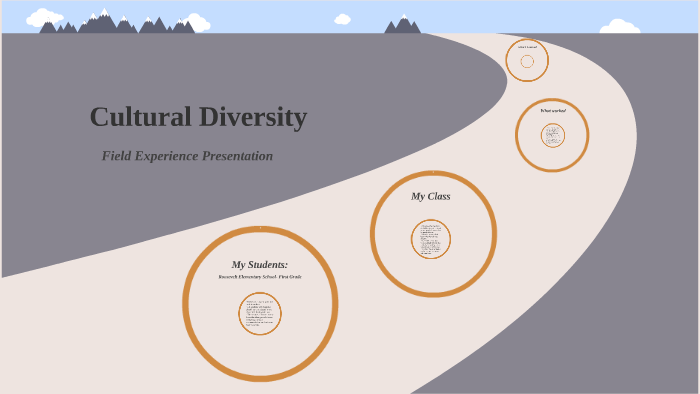
Task: Open the "My Students:" topic heading
Action: 259,265
